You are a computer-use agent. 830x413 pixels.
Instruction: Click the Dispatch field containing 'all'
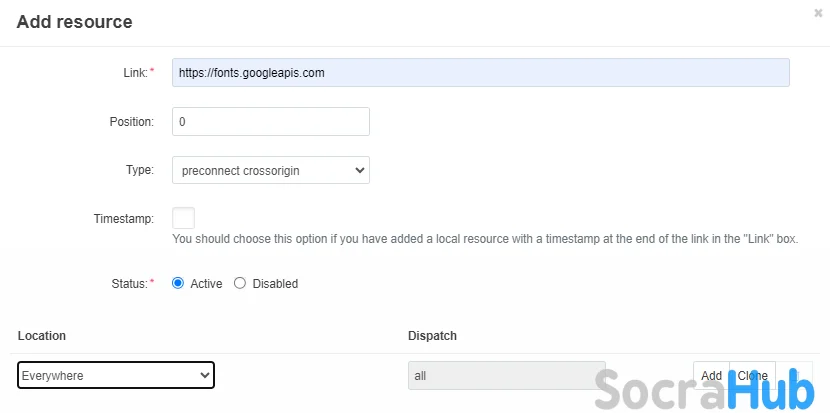(x=506, y=375)
